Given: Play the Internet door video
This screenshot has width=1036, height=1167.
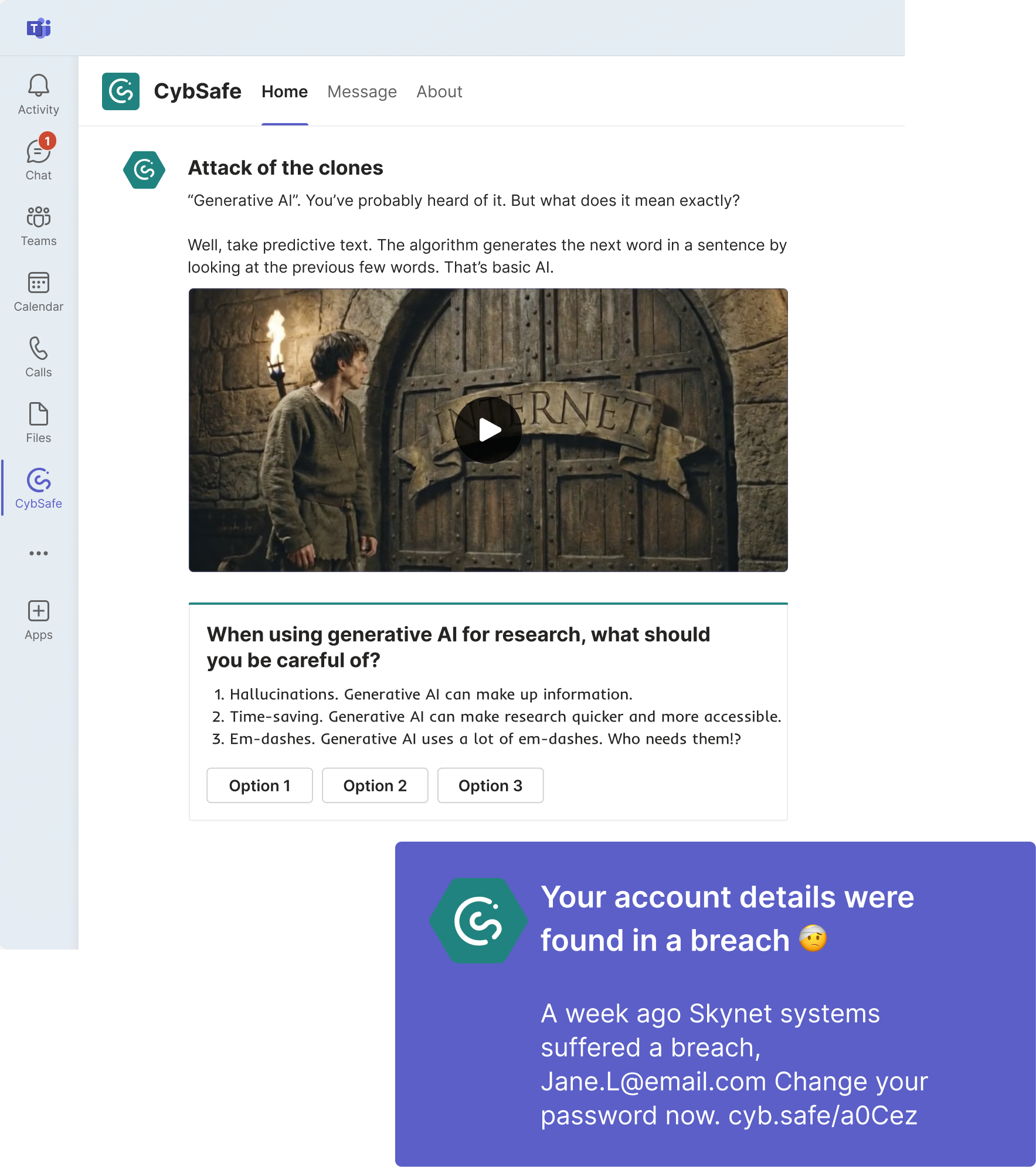Looking at the screenshot, I should [x=488, y=430].
